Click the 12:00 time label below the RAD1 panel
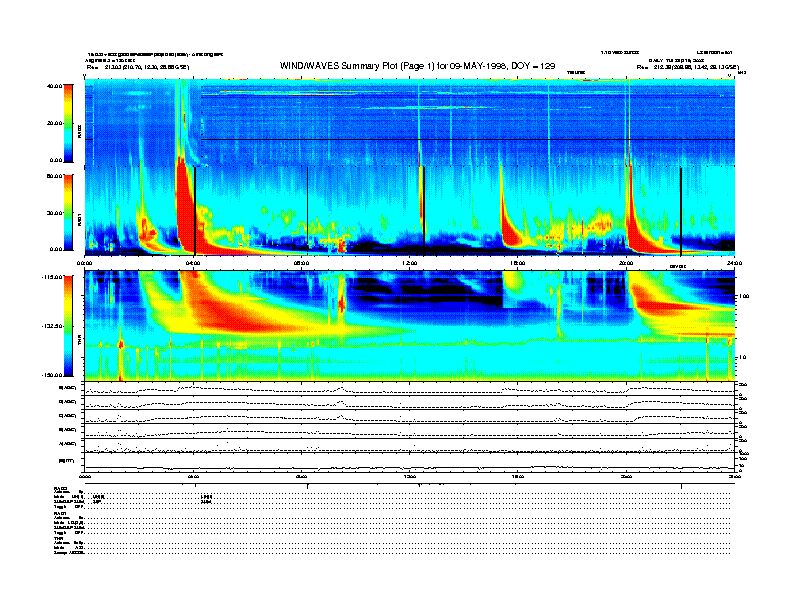Viewport: 792px width, 612px height. (410, 263)
